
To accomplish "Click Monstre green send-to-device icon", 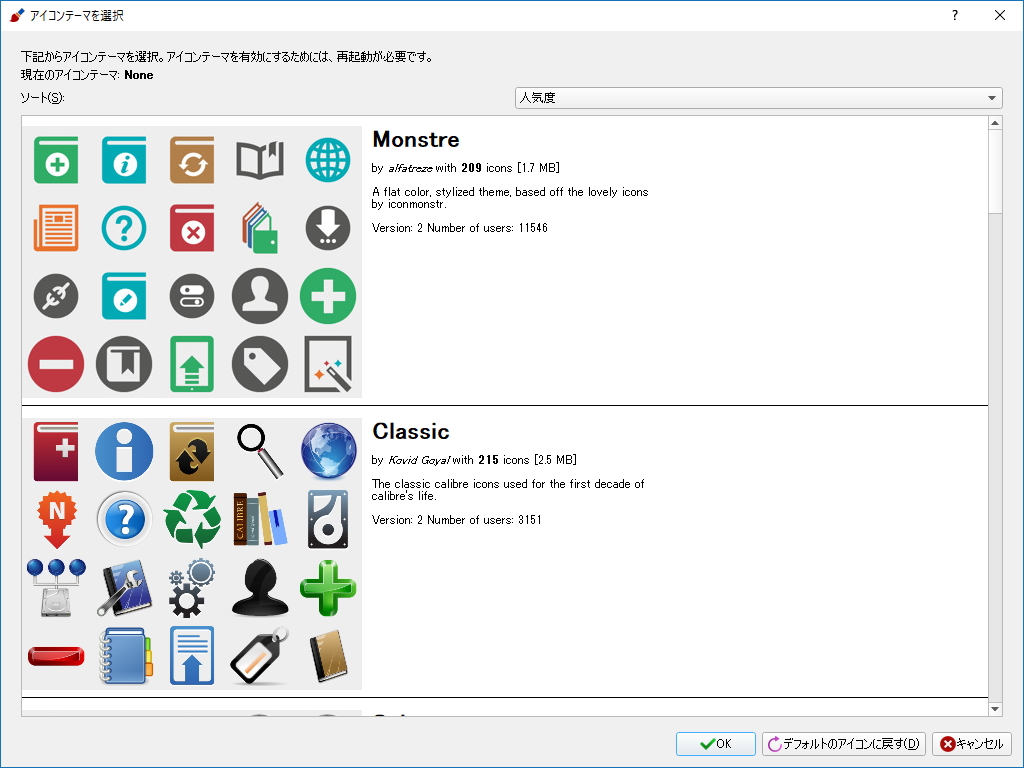I will [x=192, y=364].
